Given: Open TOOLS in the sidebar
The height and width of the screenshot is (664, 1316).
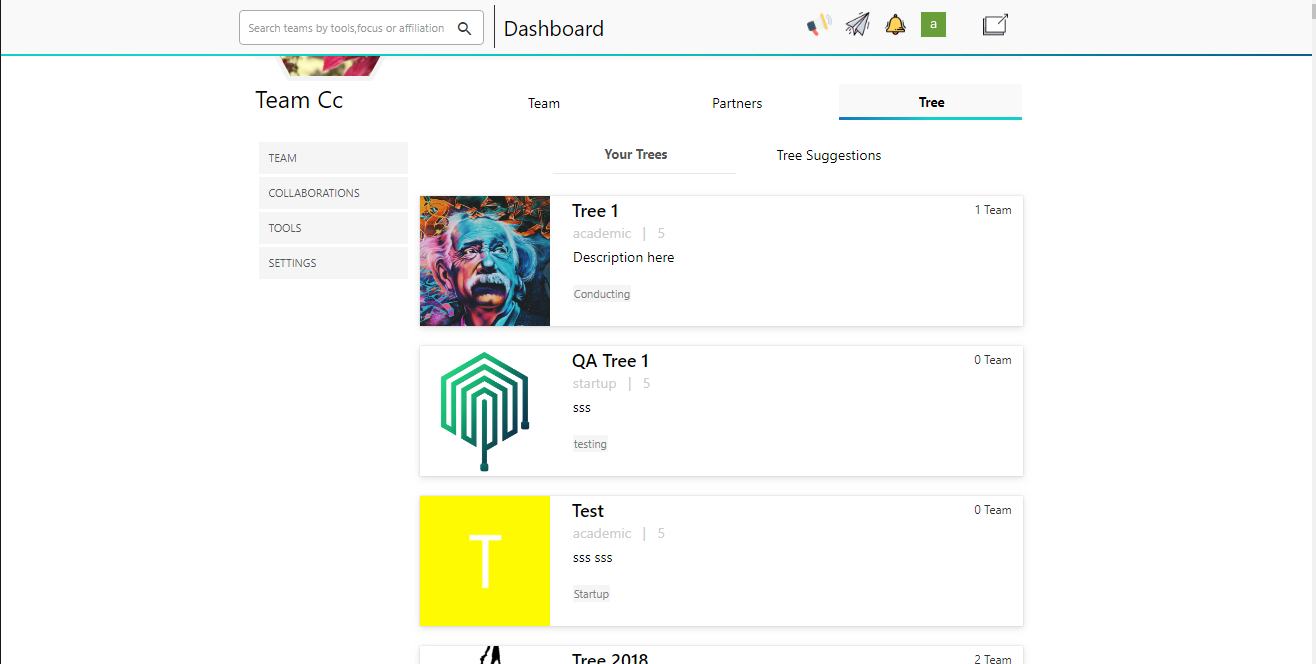Looking at the screenshot, I should point(333,228).
